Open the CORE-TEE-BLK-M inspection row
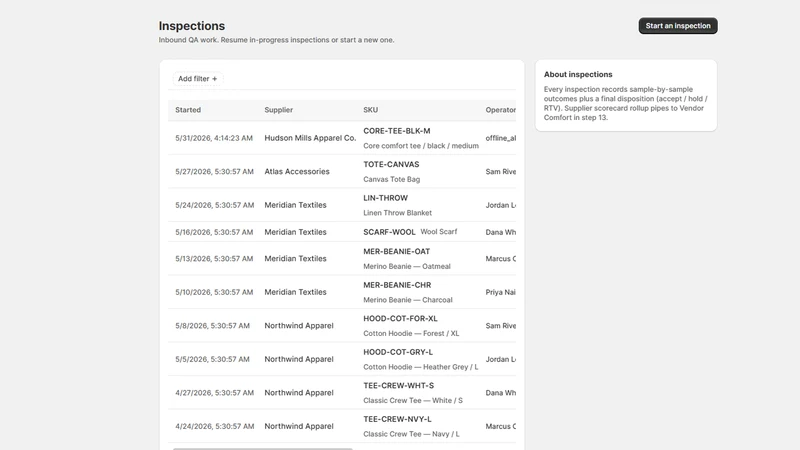This screenshot has width=800, height=450. click(342, 138)
